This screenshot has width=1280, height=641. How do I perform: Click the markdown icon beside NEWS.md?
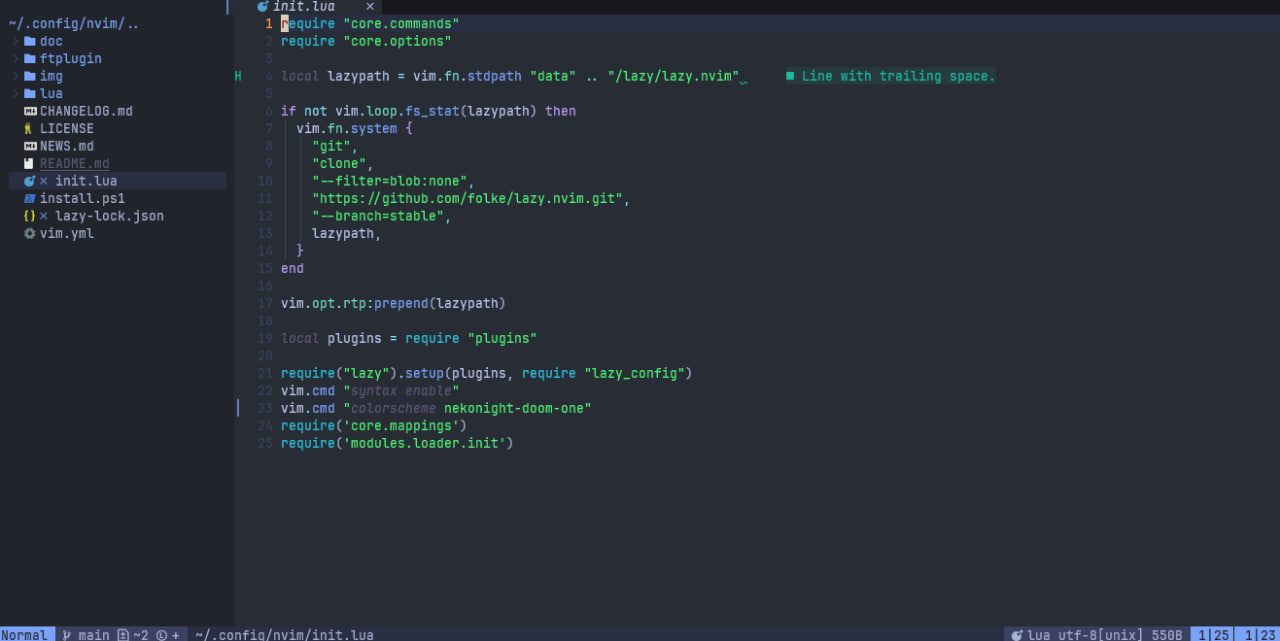pyautogui.click(x=29, y=146)
